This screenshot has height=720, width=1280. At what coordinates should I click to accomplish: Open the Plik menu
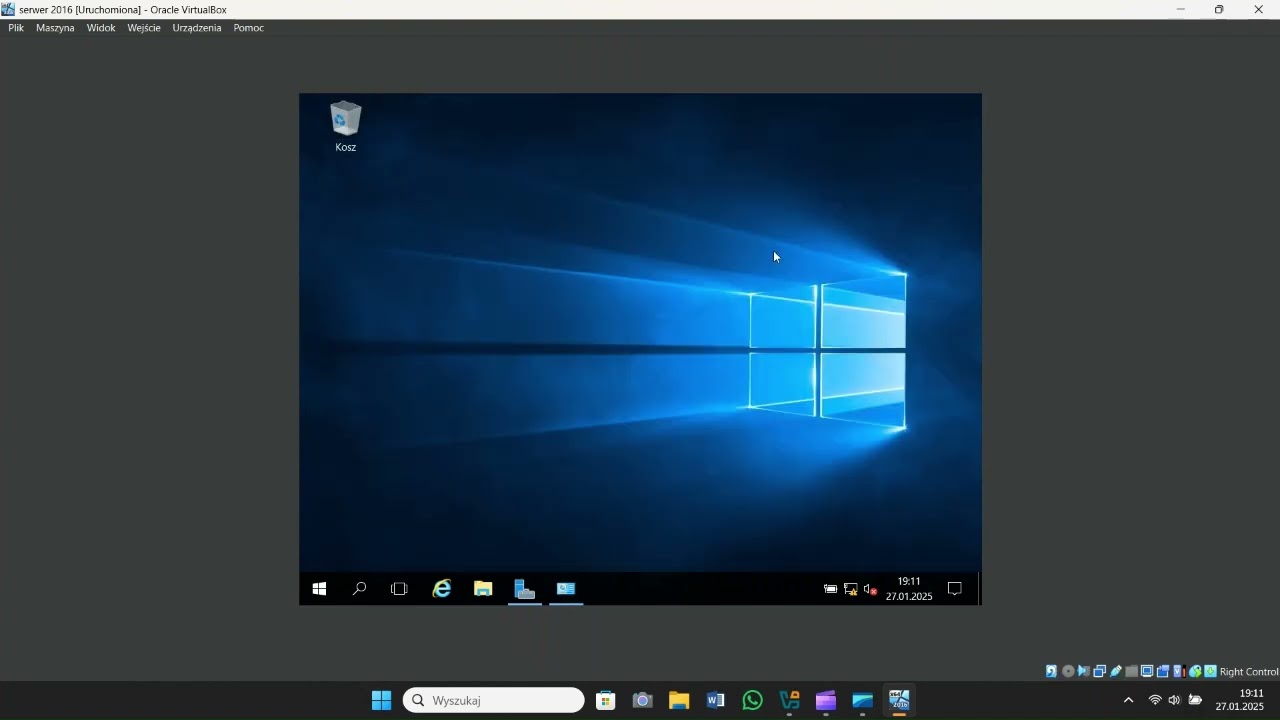point(16,28)
